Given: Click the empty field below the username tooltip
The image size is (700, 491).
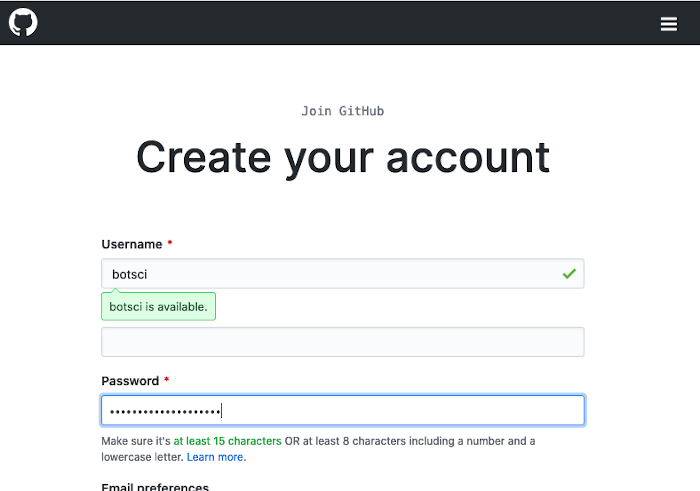Looking at the screenshot, I should coord(342,342).
